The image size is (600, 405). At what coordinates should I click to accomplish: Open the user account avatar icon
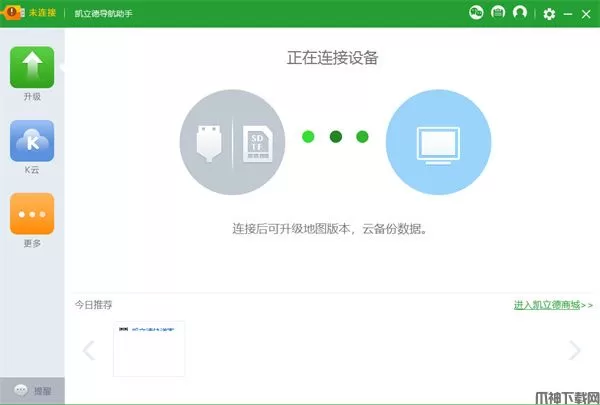point(520,13)
